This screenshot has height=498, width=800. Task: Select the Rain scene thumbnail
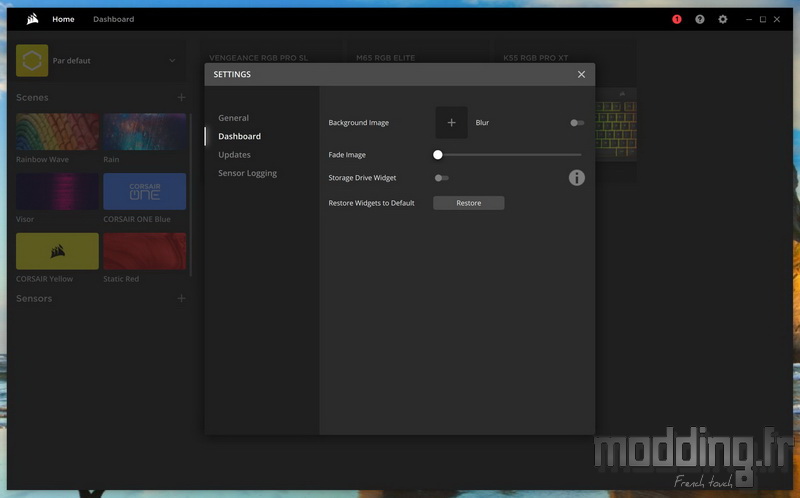[x=144, y=132]
